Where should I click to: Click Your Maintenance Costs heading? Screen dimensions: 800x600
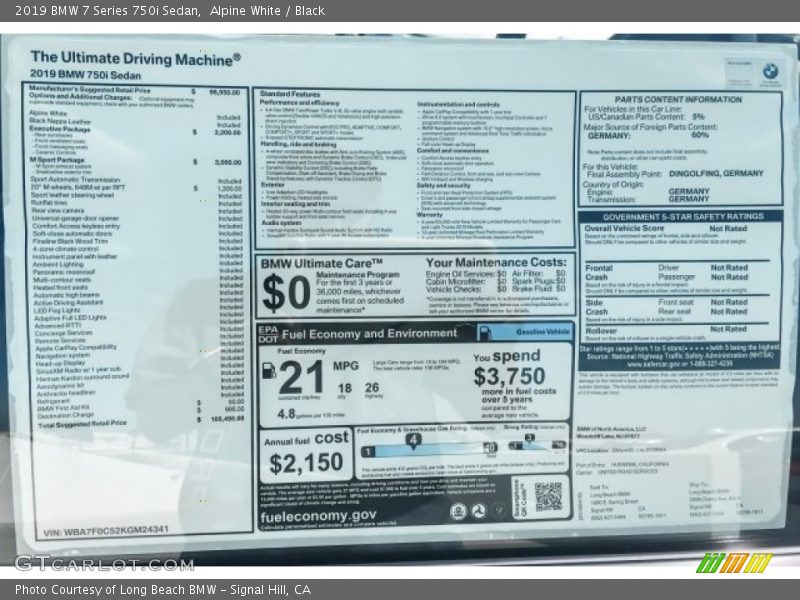(x=496, y=262)
